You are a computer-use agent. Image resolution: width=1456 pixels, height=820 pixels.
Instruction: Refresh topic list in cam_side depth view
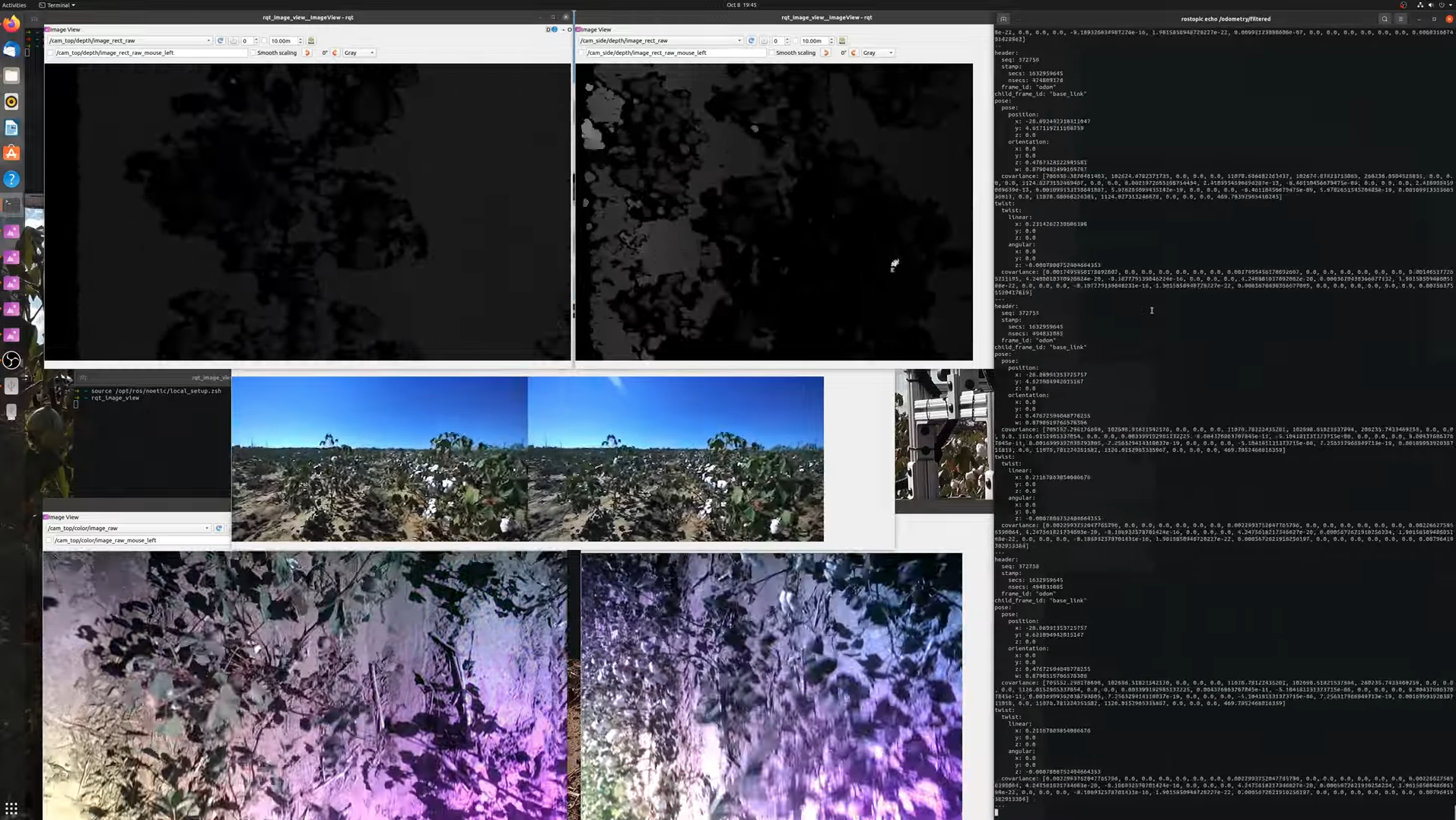[x=751, y=41]
